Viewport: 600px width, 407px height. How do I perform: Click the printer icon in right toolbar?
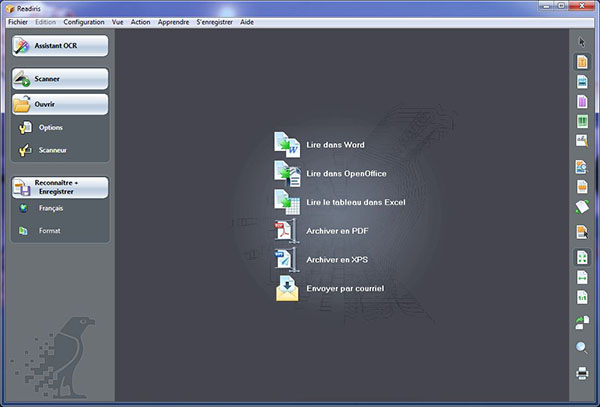pyautogui.click(x=582, y=373)
